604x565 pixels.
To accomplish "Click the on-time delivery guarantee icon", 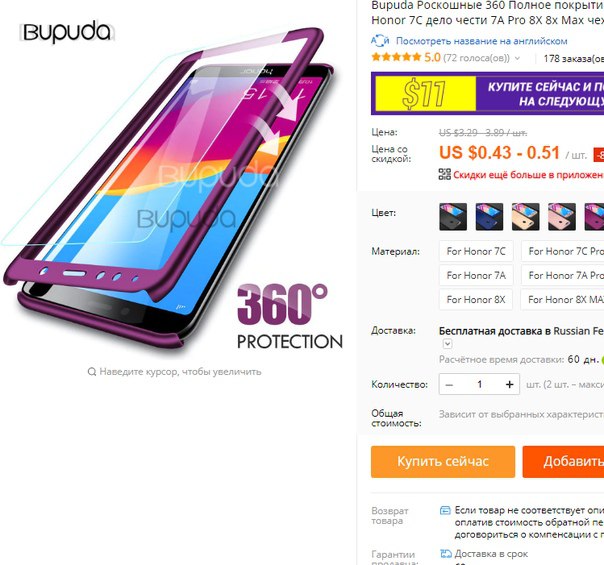I will click(x=446, y=554).
